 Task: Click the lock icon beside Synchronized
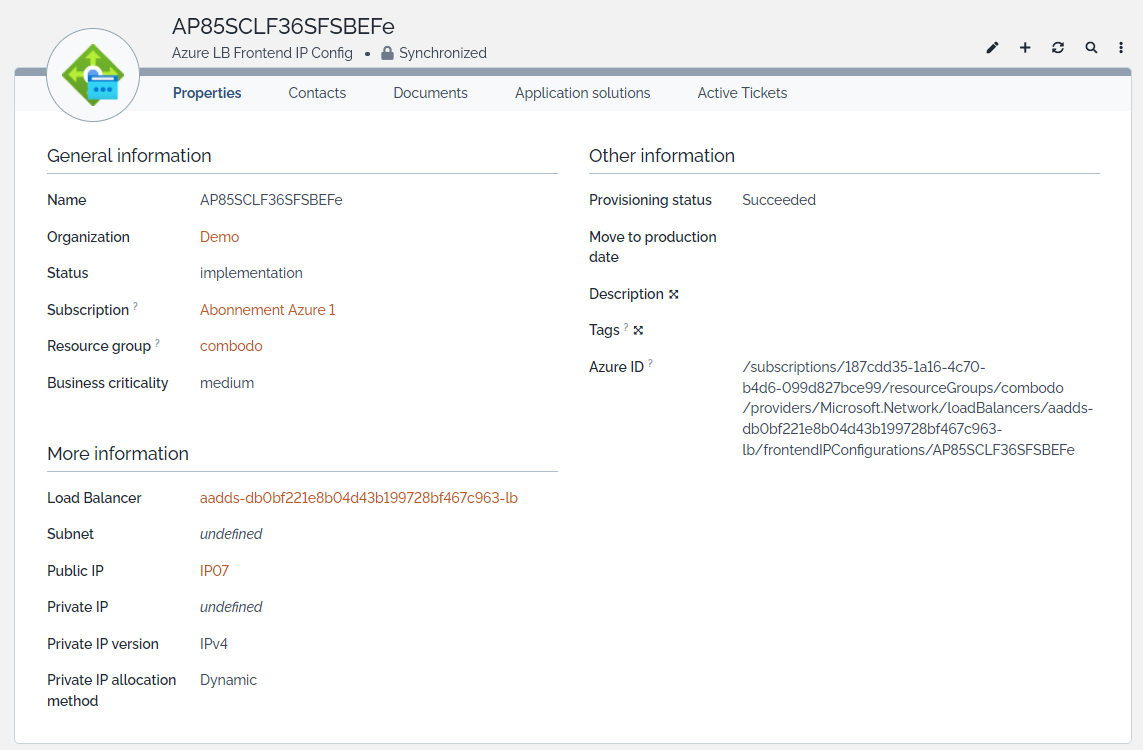coord(387,53)
